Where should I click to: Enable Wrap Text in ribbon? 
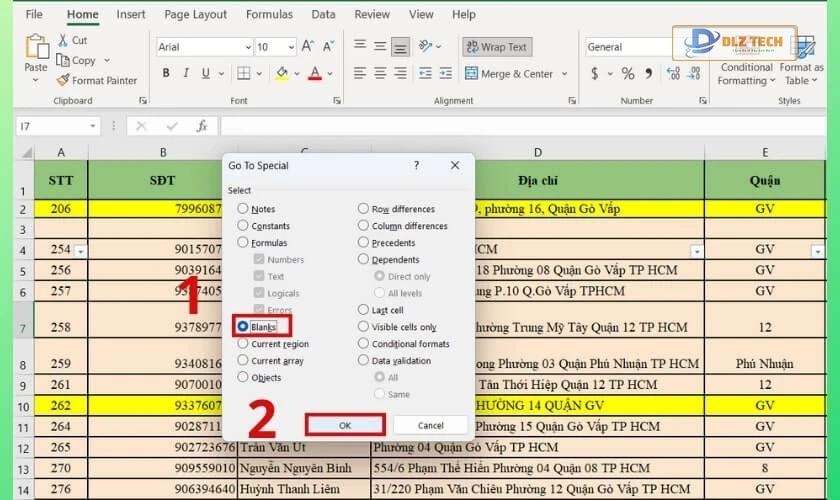click(496, 47)
